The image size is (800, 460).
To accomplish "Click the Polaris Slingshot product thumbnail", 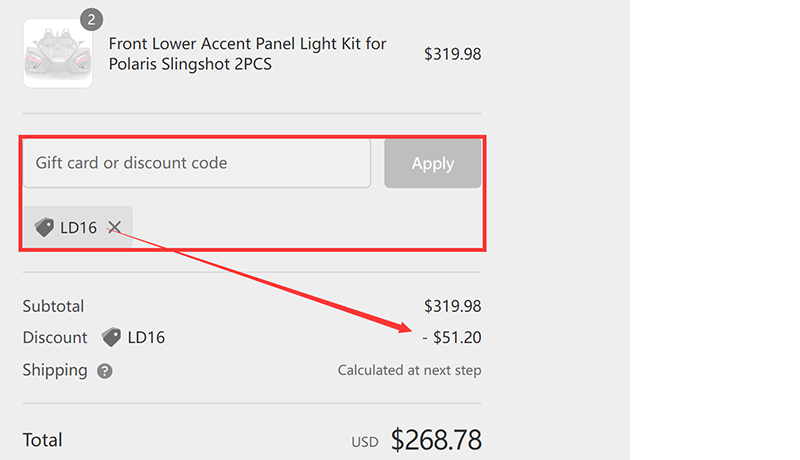I will pyautogui.click(x=58, y=53).
